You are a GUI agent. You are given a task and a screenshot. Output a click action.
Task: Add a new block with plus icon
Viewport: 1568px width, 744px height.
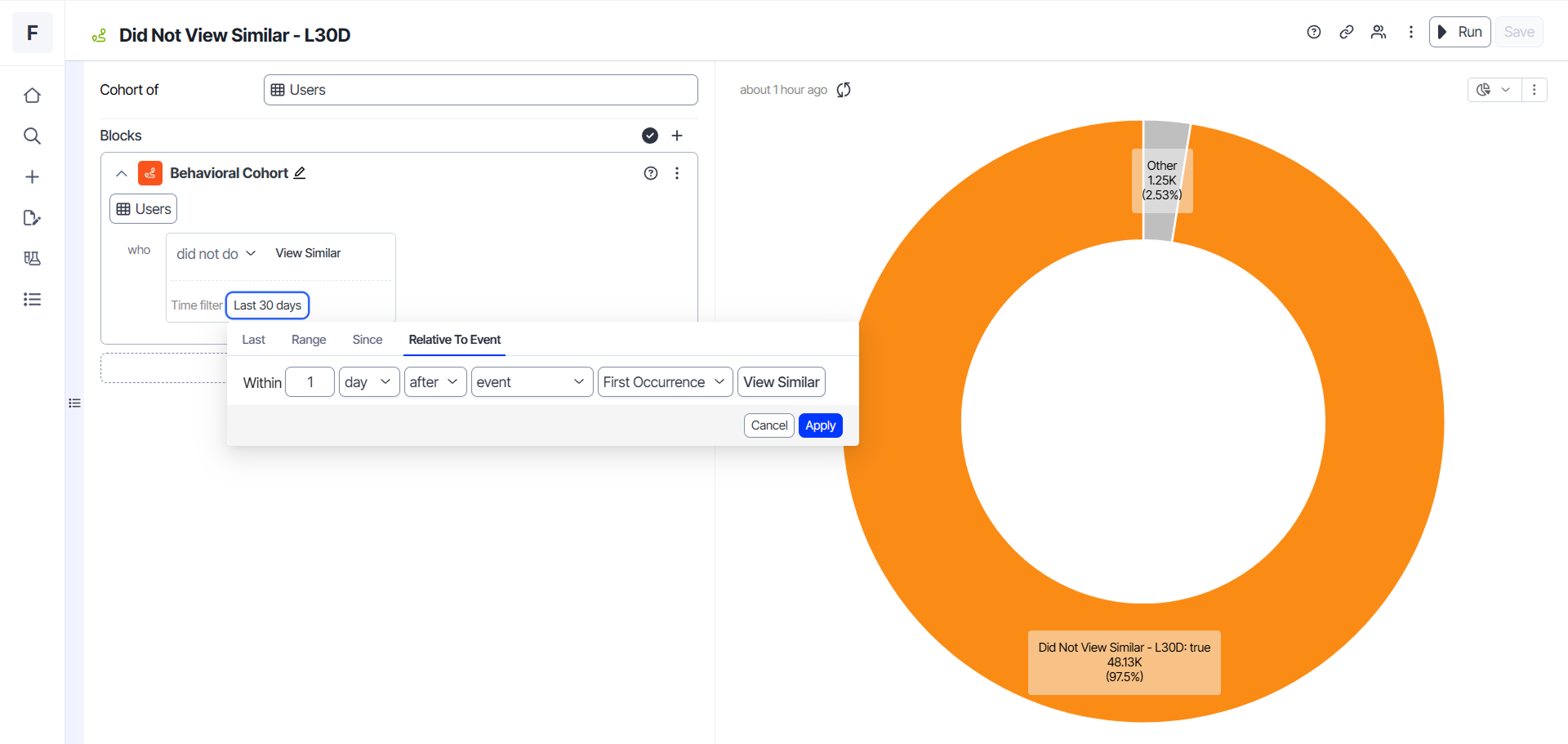(x=677, y=136)
